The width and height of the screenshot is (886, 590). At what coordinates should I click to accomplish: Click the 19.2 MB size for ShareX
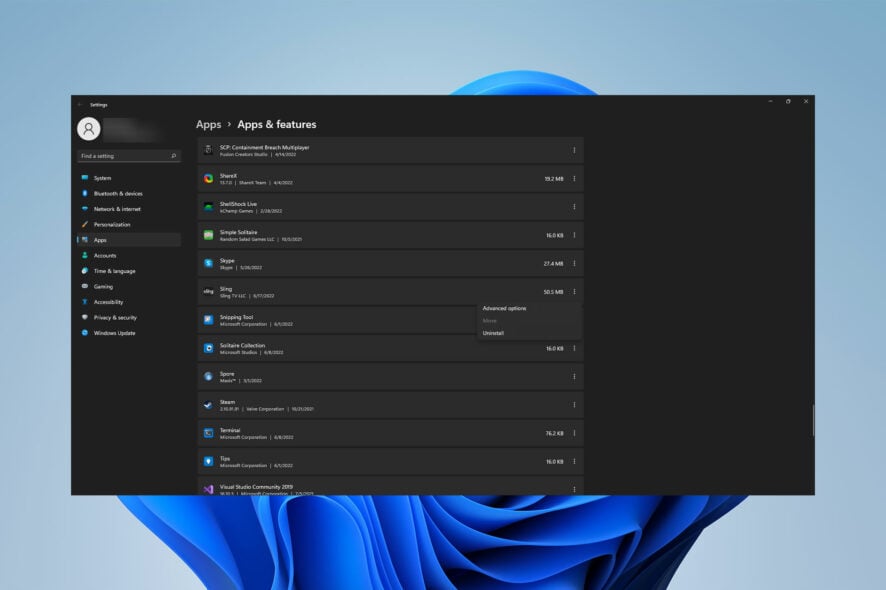(554, 179)
